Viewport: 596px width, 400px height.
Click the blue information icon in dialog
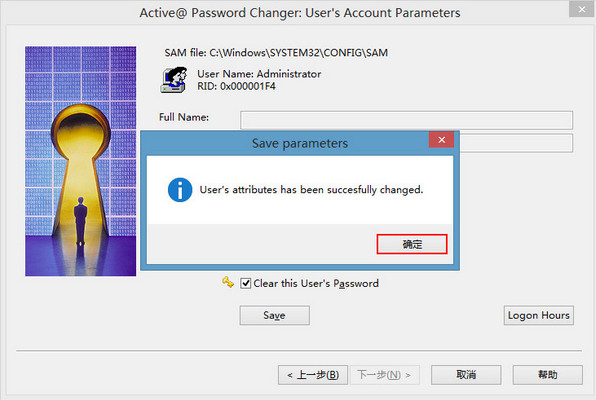coord(180,189)
